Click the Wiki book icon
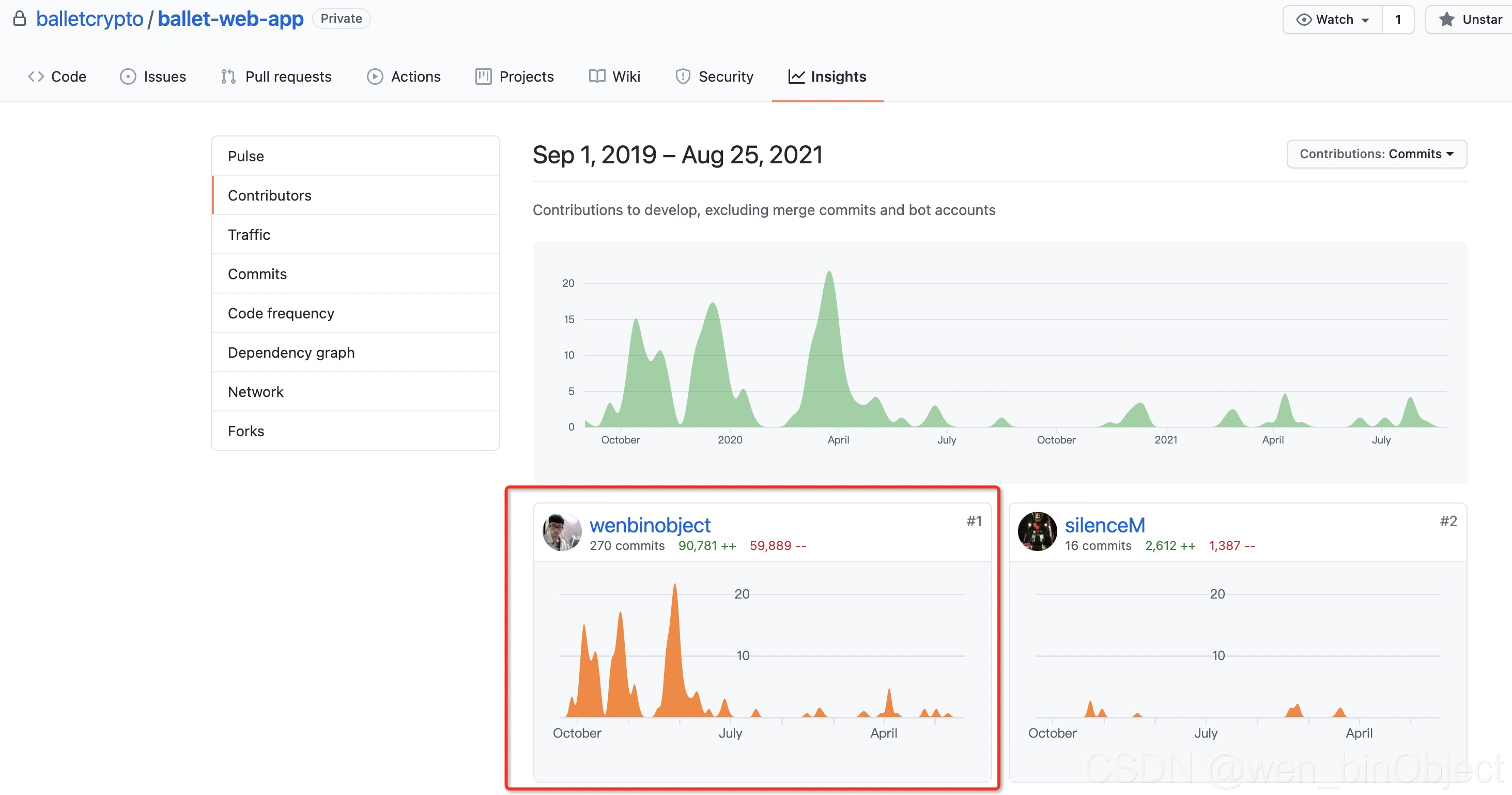1512x795 pixels. pyautogui.click(x=597, y=77)
